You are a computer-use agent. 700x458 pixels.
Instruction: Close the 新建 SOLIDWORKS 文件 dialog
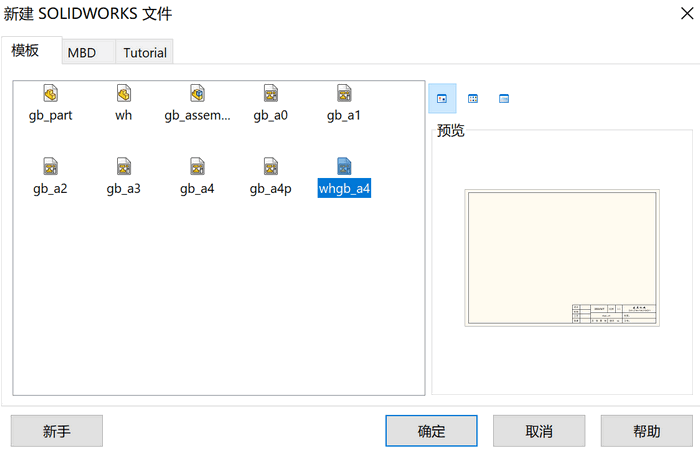pos(687,13)
